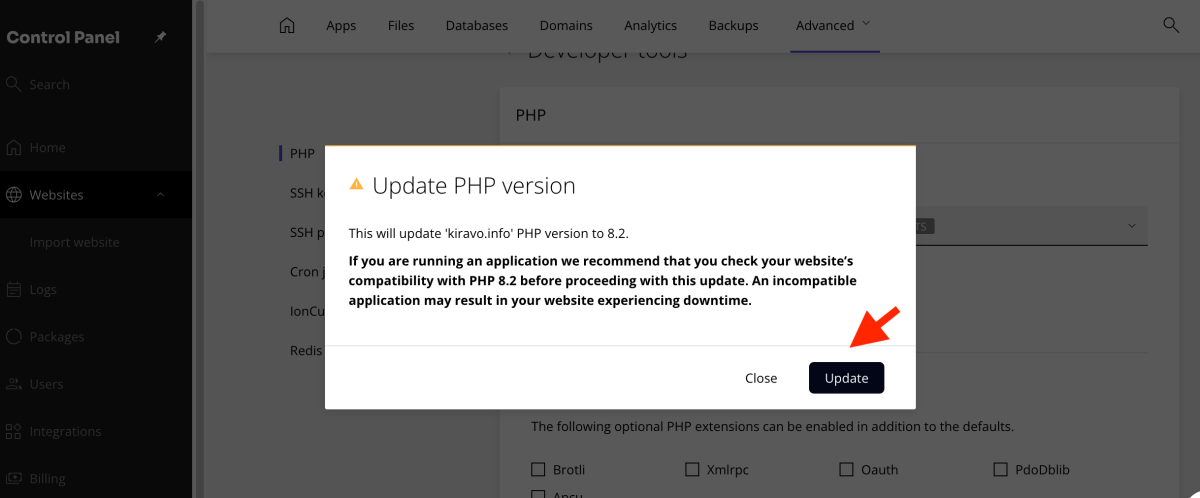Screen dimensions: 1200x498
Task: Confirm the PHP update with Update button
Action: 846,378
